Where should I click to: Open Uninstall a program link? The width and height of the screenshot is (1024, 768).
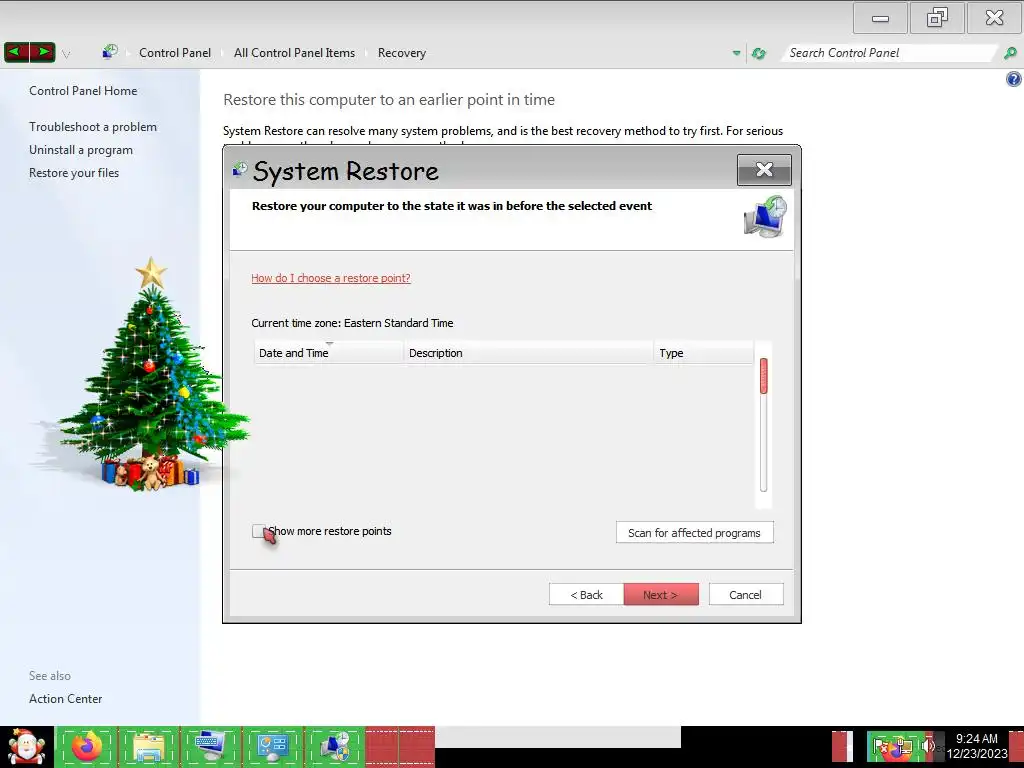click(x=81, y=150)
